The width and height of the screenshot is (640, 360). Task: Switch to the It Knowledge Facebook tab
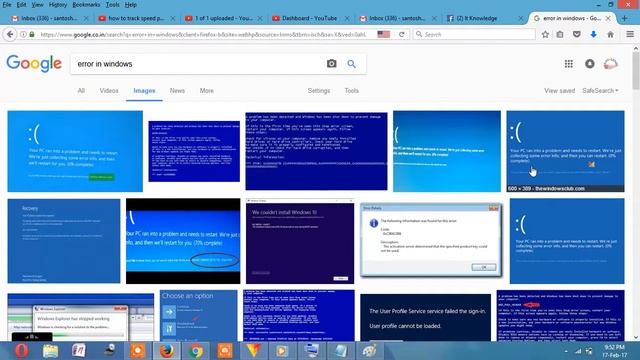click(x=478, y=18)
